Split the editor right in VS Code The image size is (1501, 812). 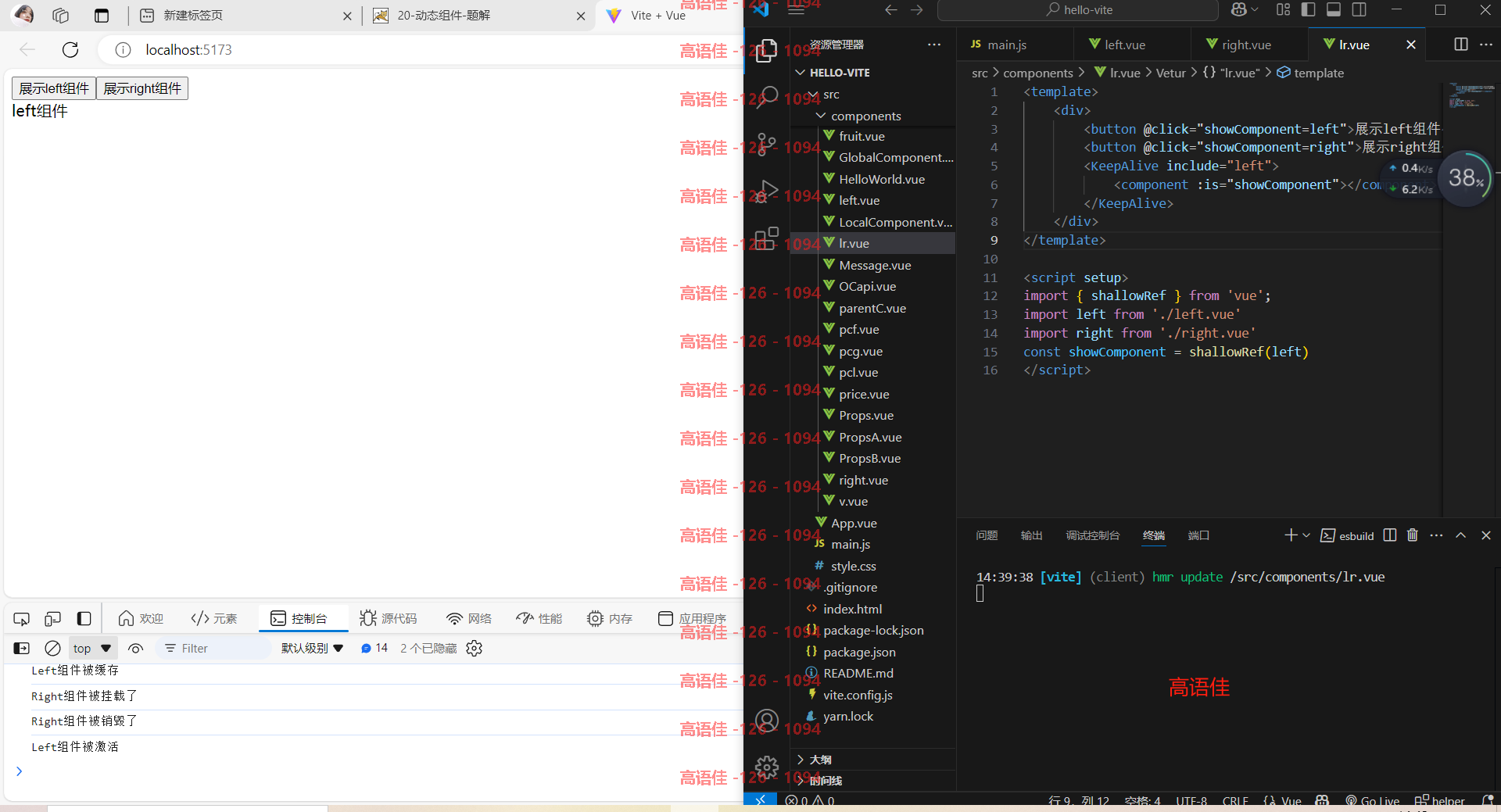[x=1460, y=45]
